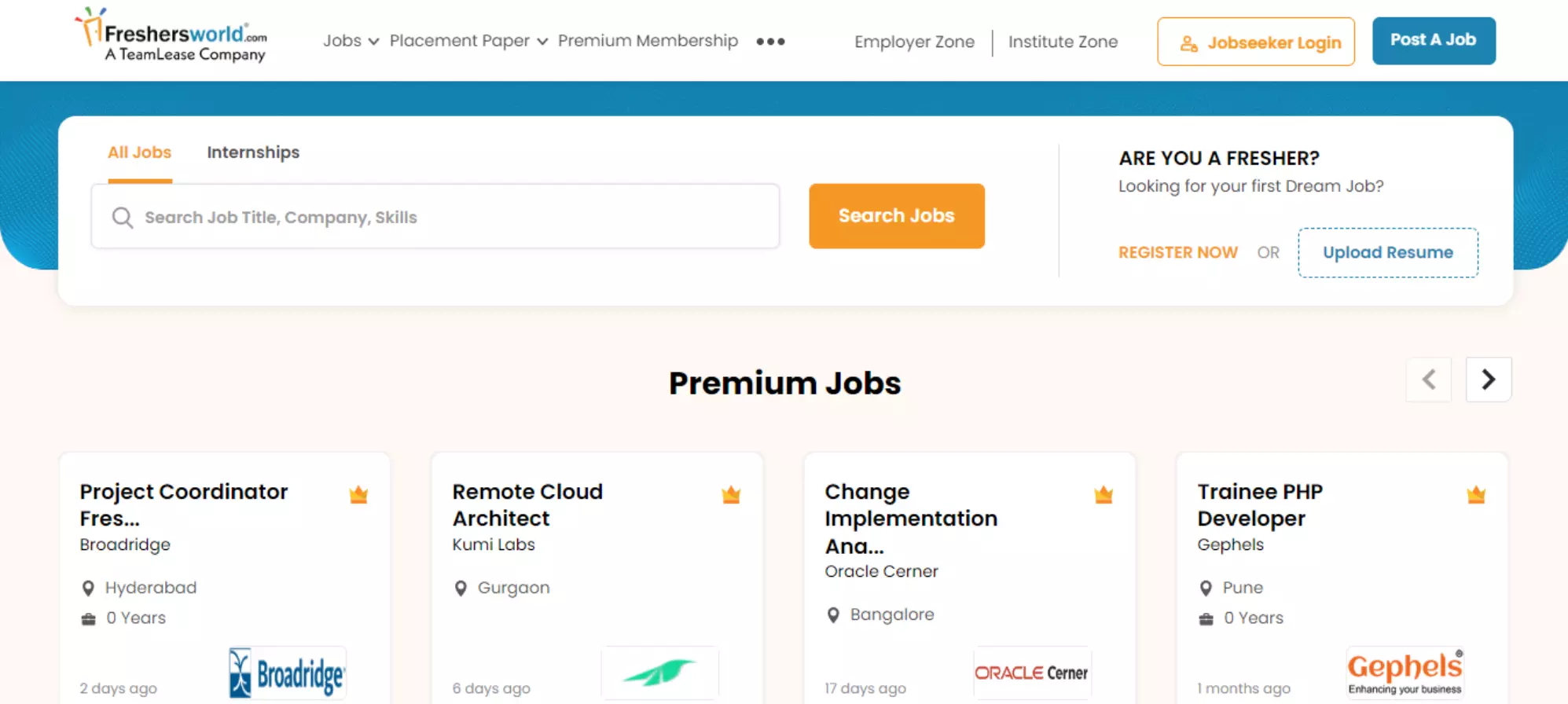Image resolution: width=1568 pixels, height=704 pixels.
Task: Click 'ARE YOU A FRESHER?' heading
Action: point(1219,158)
